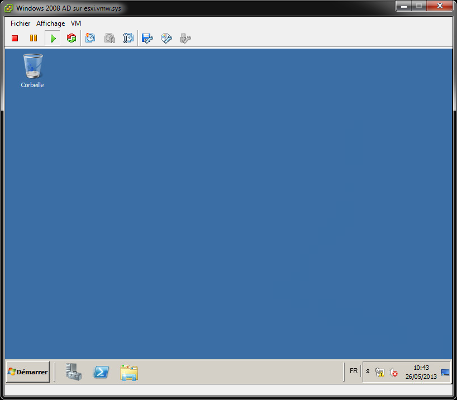Take a snapshot using the snapshot icon
457x400 pixels.
click(x=90, y=38)
